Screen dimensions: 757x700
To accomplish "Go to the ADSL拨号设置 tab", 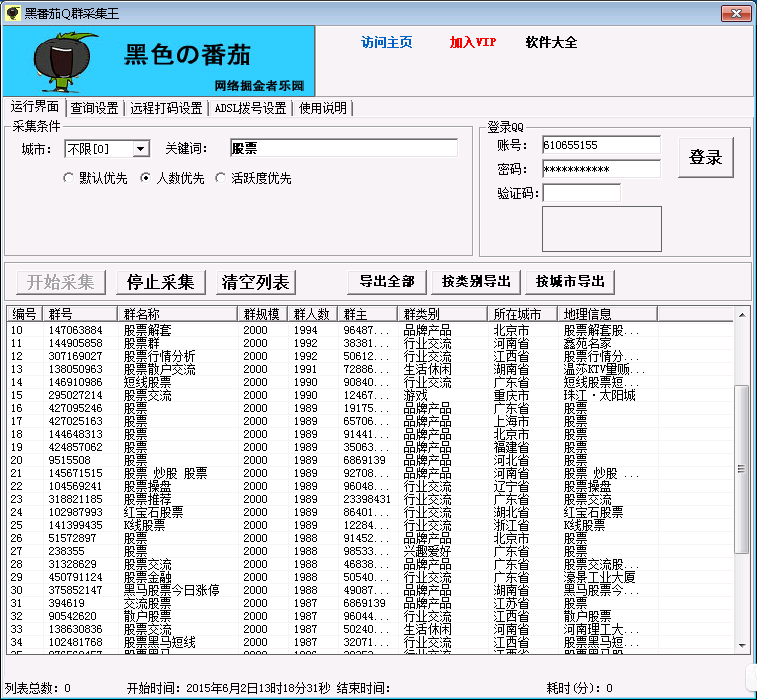I will [250, 108].
